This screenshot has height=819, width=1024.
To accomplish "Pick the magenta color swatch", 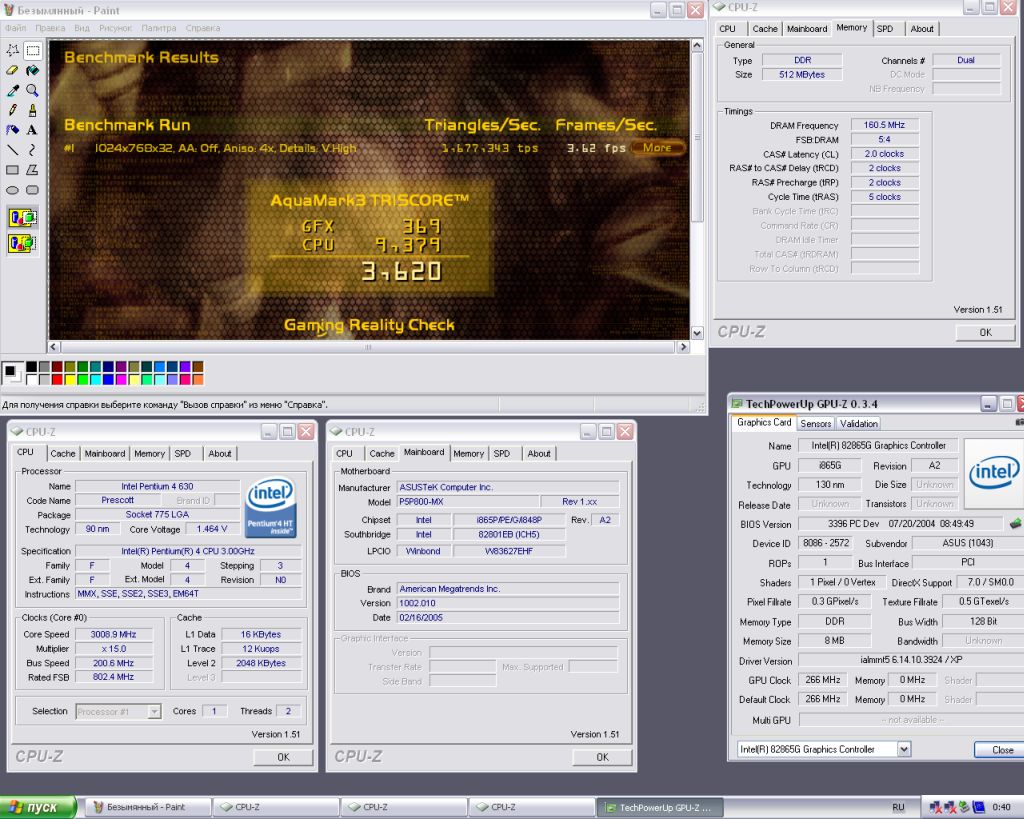I will (x=121, y=379).
